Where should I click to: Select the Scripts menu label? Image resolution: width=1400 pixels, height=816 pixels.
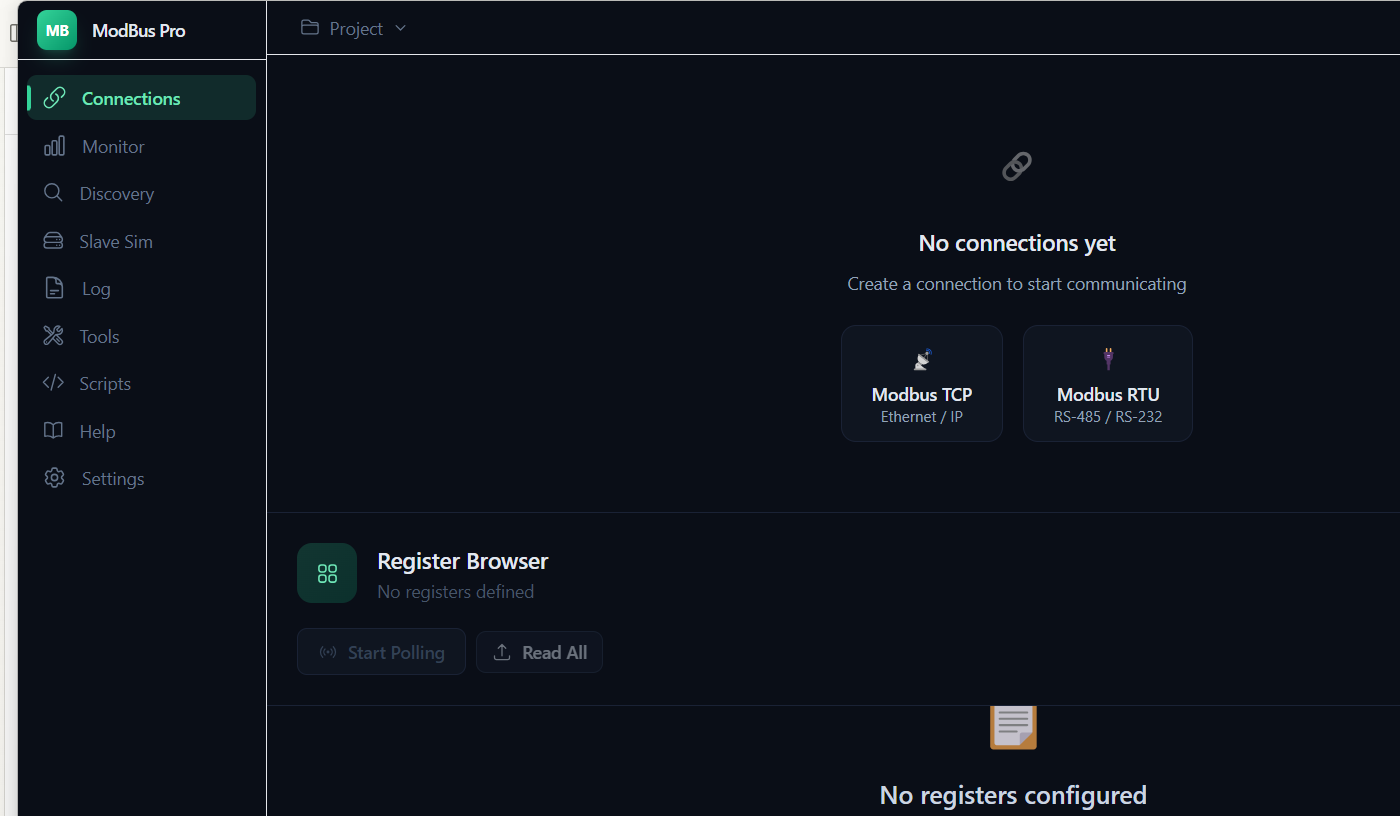coord(105,384)
